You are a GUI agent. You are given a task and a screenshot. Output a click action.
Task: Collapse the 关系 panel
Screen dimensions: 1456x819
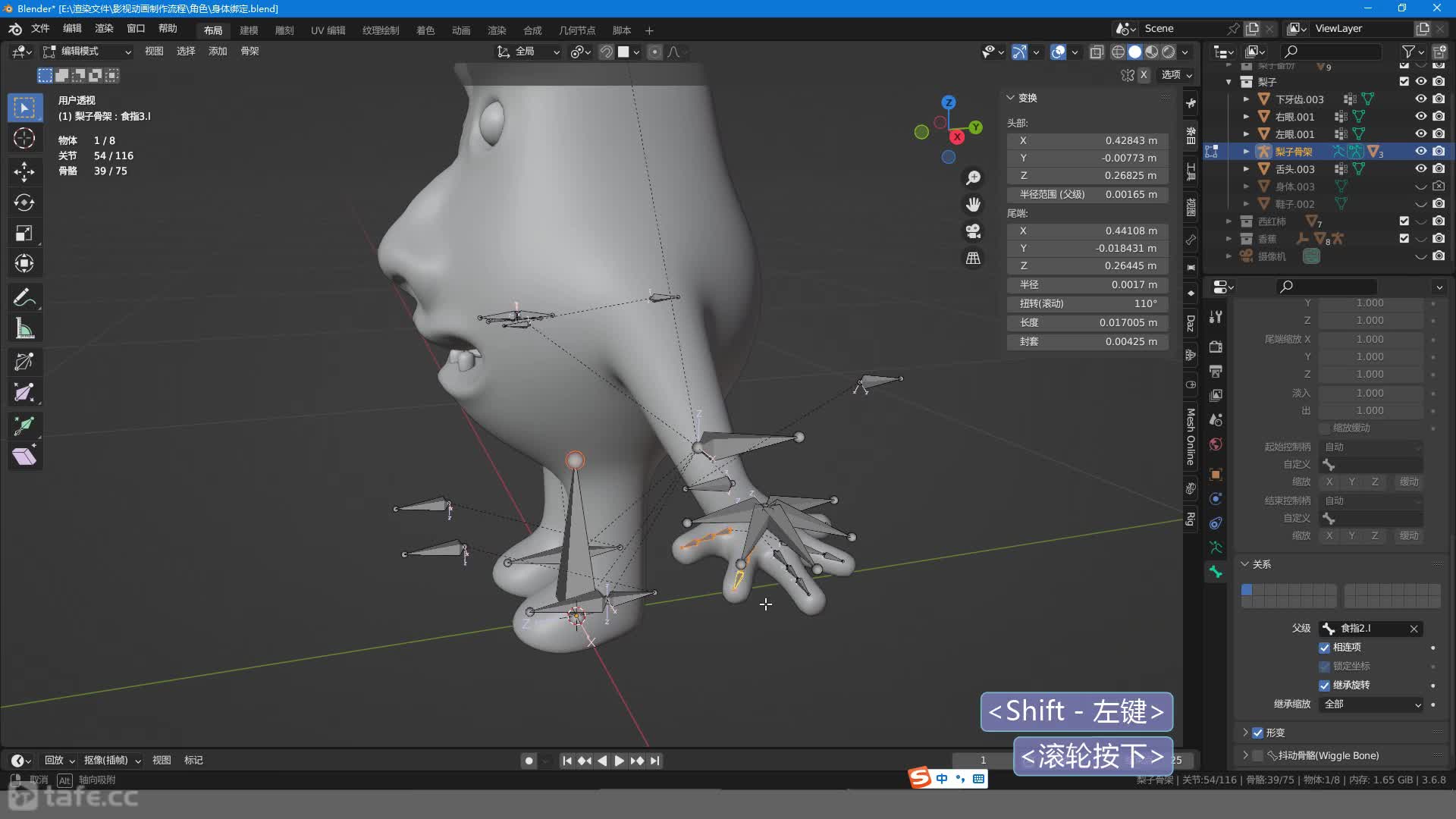(x=1244, y=564)
